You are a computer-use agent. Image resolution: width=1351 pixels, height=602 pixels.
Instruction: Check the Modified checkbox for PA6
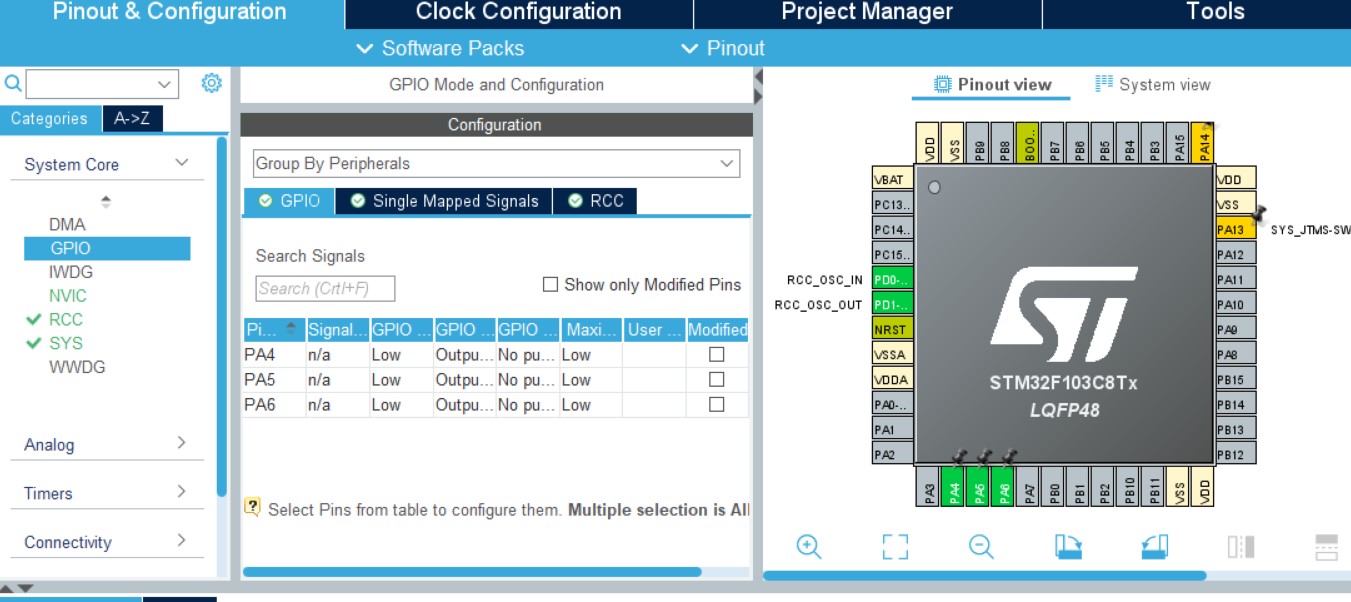pos(716,404)
